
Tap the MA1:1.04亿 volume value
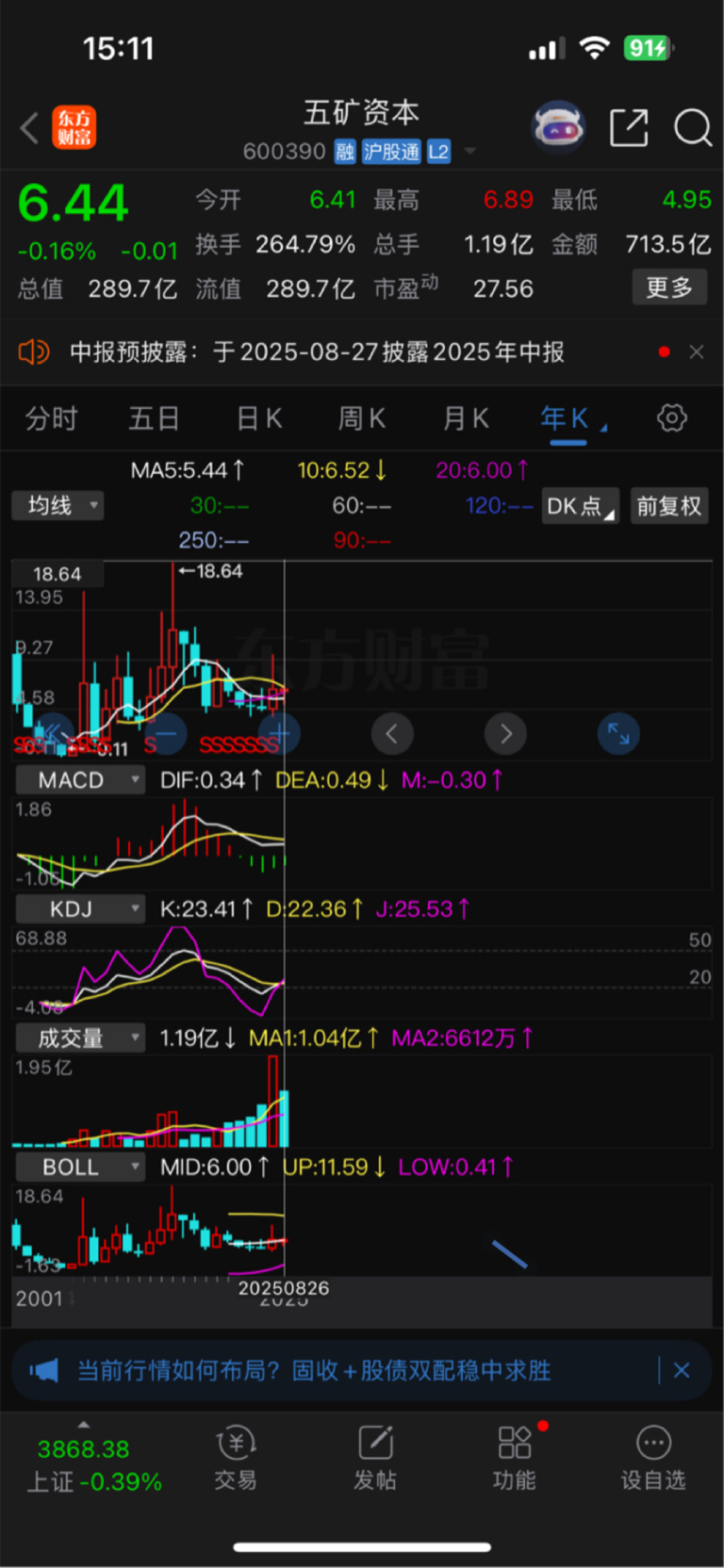313,1038
